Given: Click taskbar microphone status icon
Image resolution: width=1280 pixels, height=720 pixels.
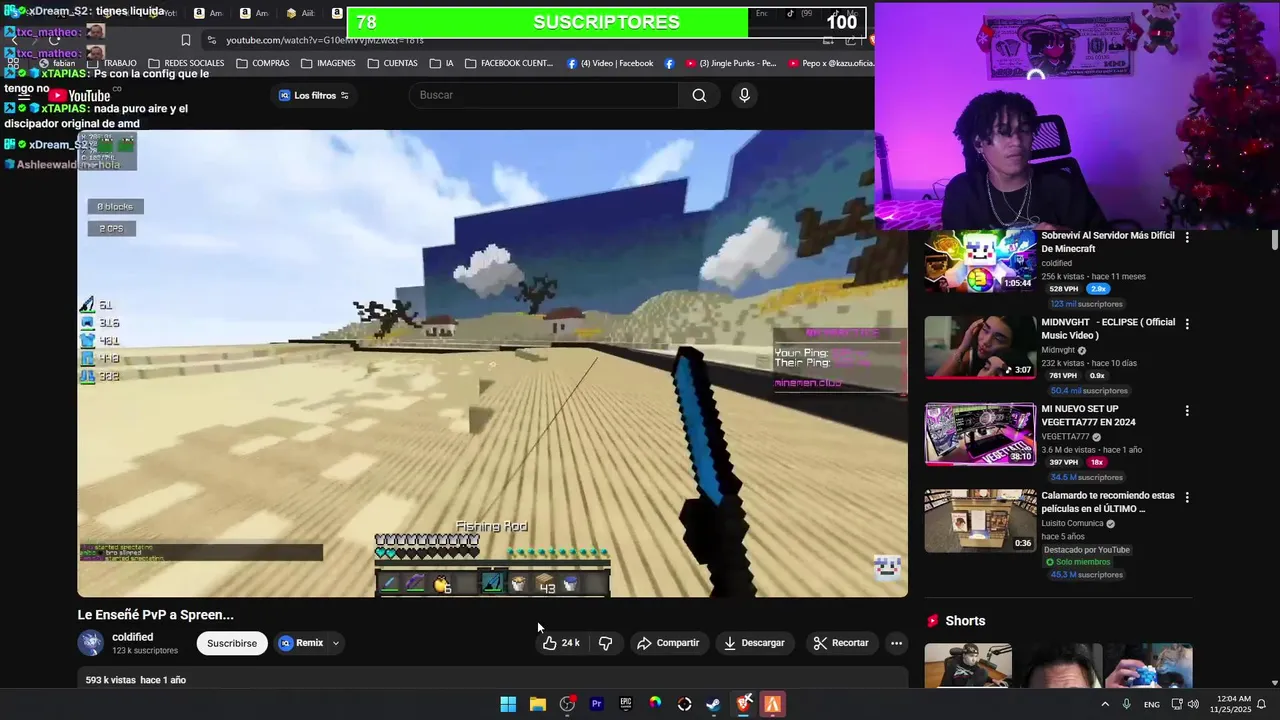Looking at the screenshot, I should [x=1127, y=704].
